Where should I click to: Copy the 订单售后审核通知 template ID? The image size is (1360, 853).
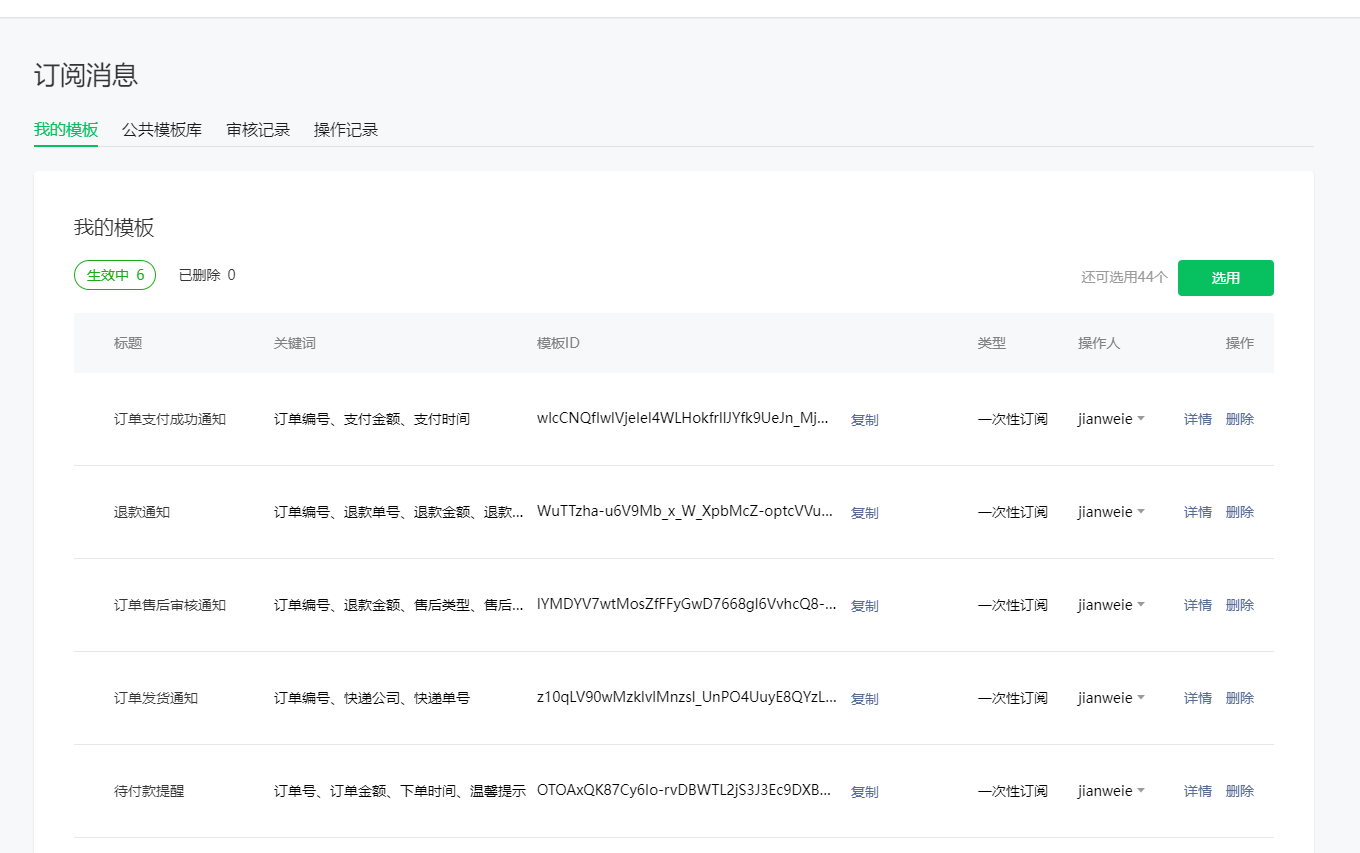864,606
